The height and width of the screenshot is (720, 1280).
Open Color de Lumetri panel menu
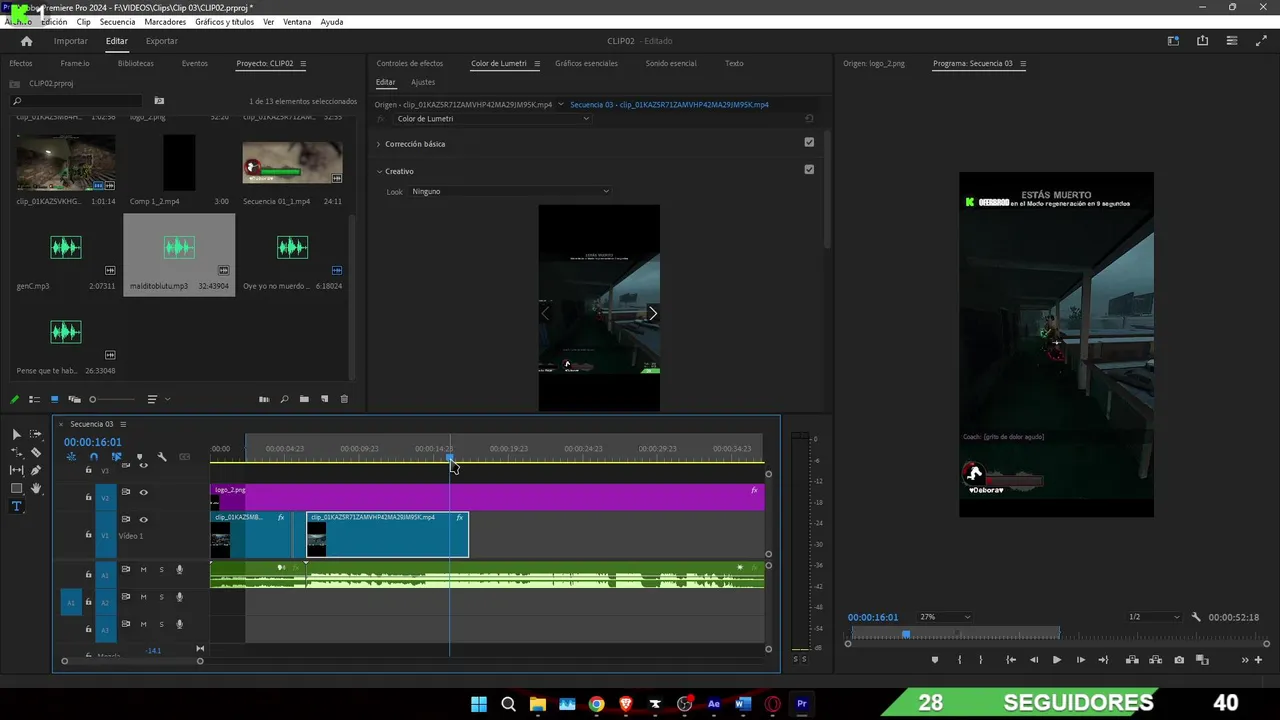tap(537, 64)
